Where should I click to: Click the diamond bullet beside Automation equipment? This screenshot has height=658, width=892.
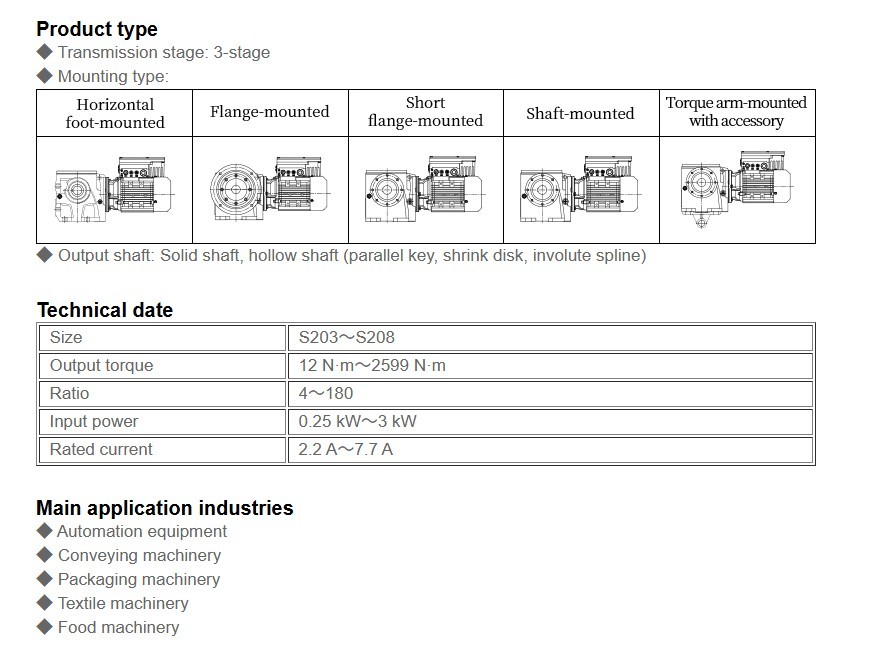(x=44, y=532)
